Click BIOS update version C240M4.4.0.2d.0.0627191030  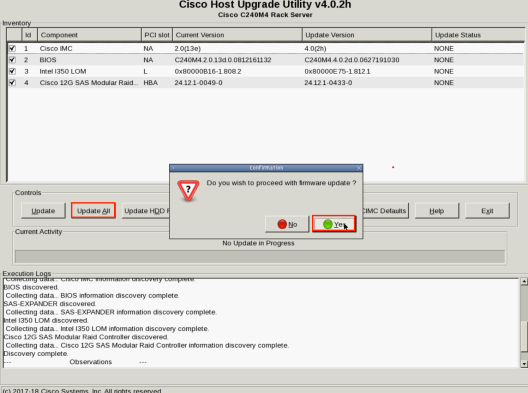[352, 60]
